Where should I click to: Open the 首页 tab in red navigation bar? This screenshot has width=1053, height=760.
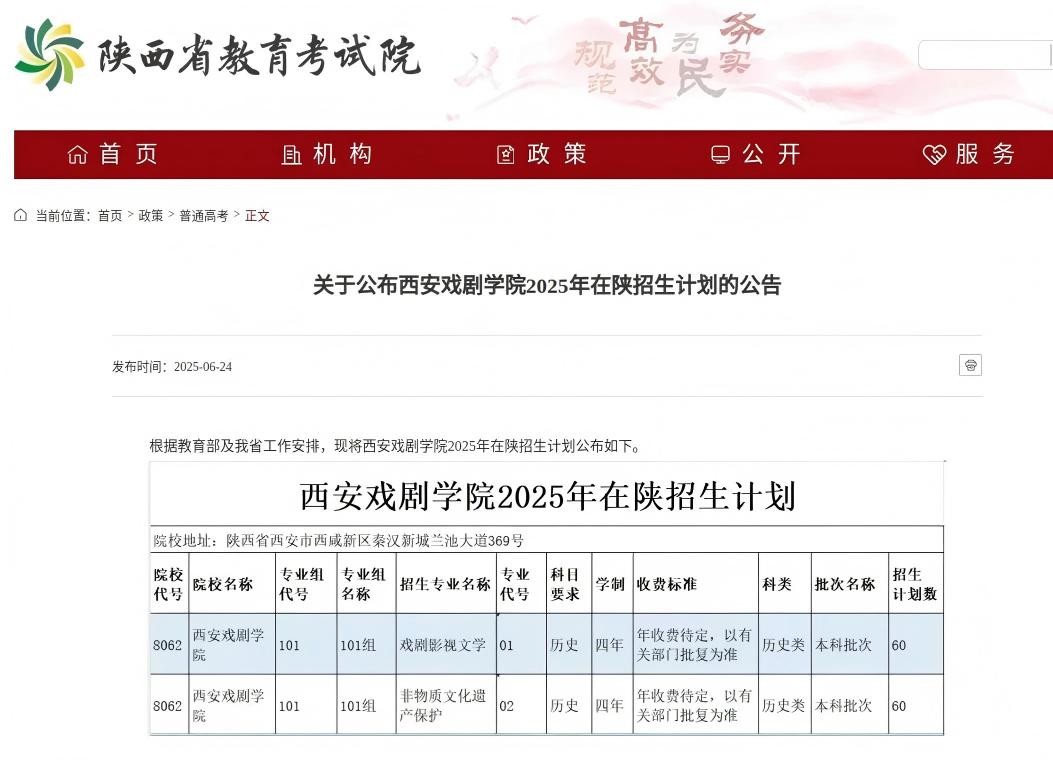point(113,154)
